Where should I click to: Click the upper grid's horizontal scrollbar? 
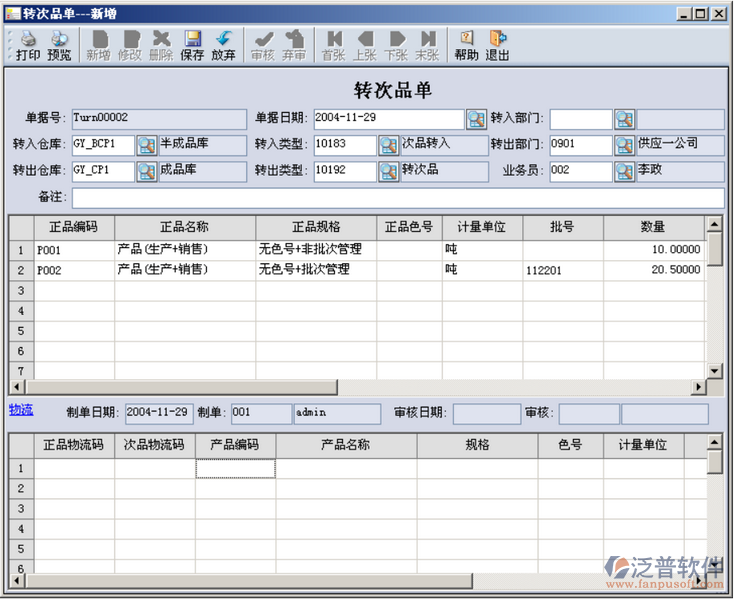[360, 387]
